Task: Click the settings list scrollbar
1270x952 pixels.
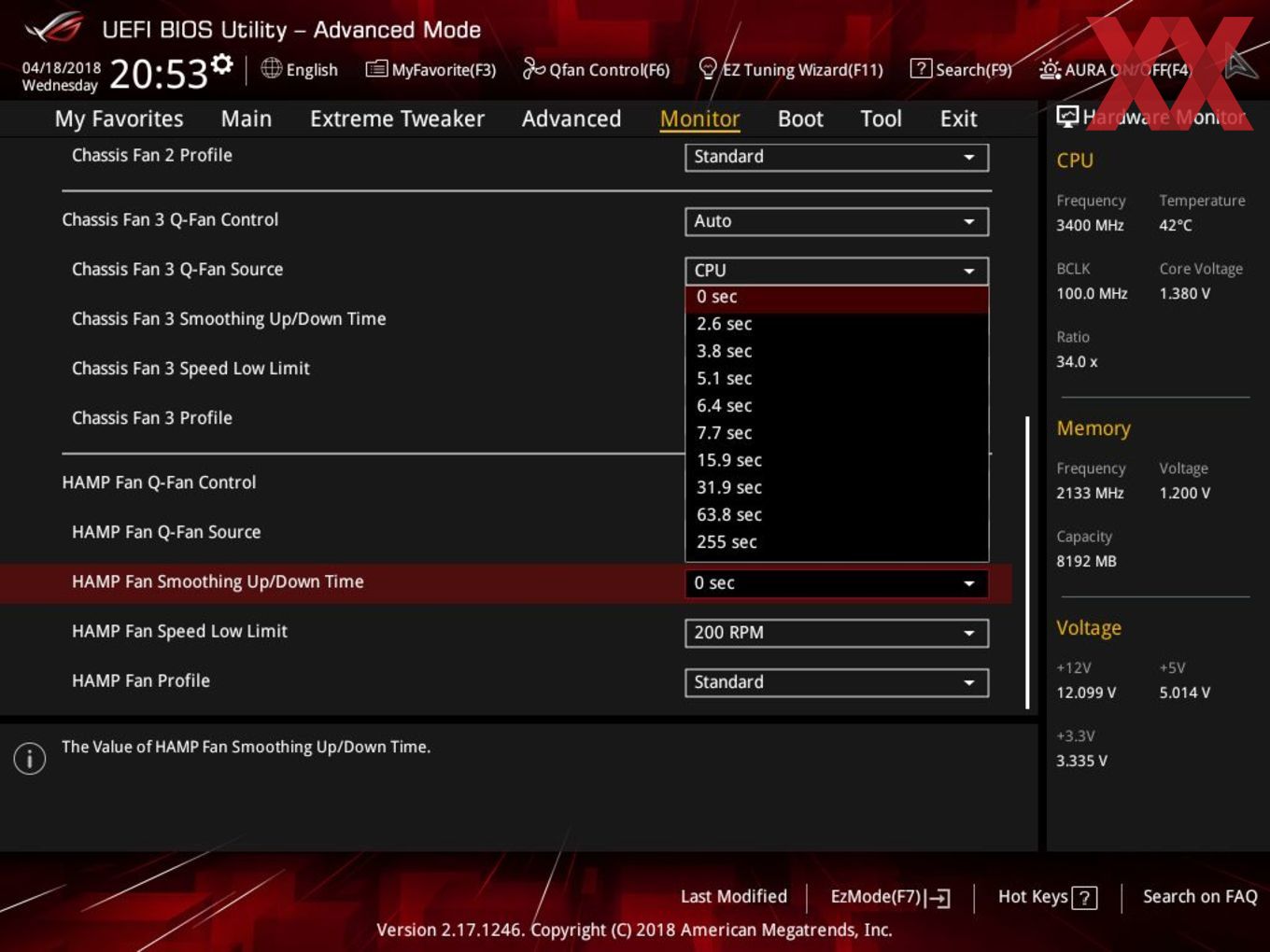Action: (1027, 563)
